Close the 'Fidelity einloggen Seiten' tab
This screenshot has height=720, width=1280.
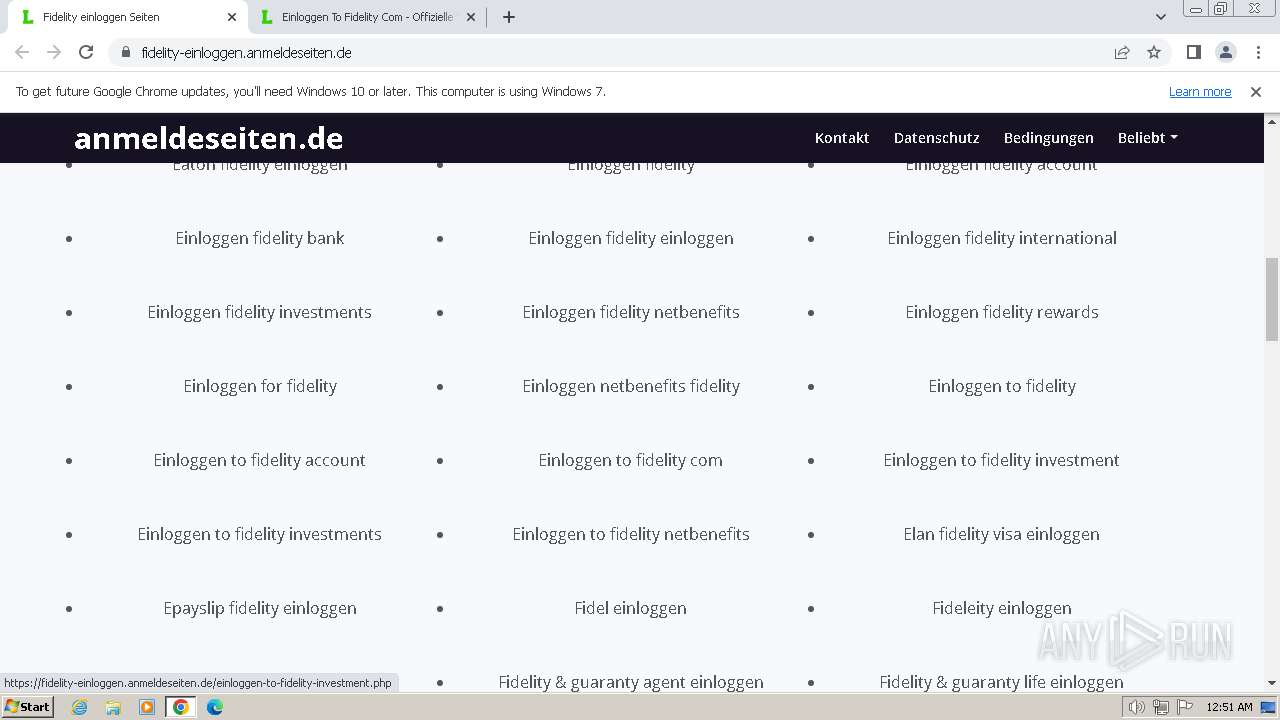(232, 17)
